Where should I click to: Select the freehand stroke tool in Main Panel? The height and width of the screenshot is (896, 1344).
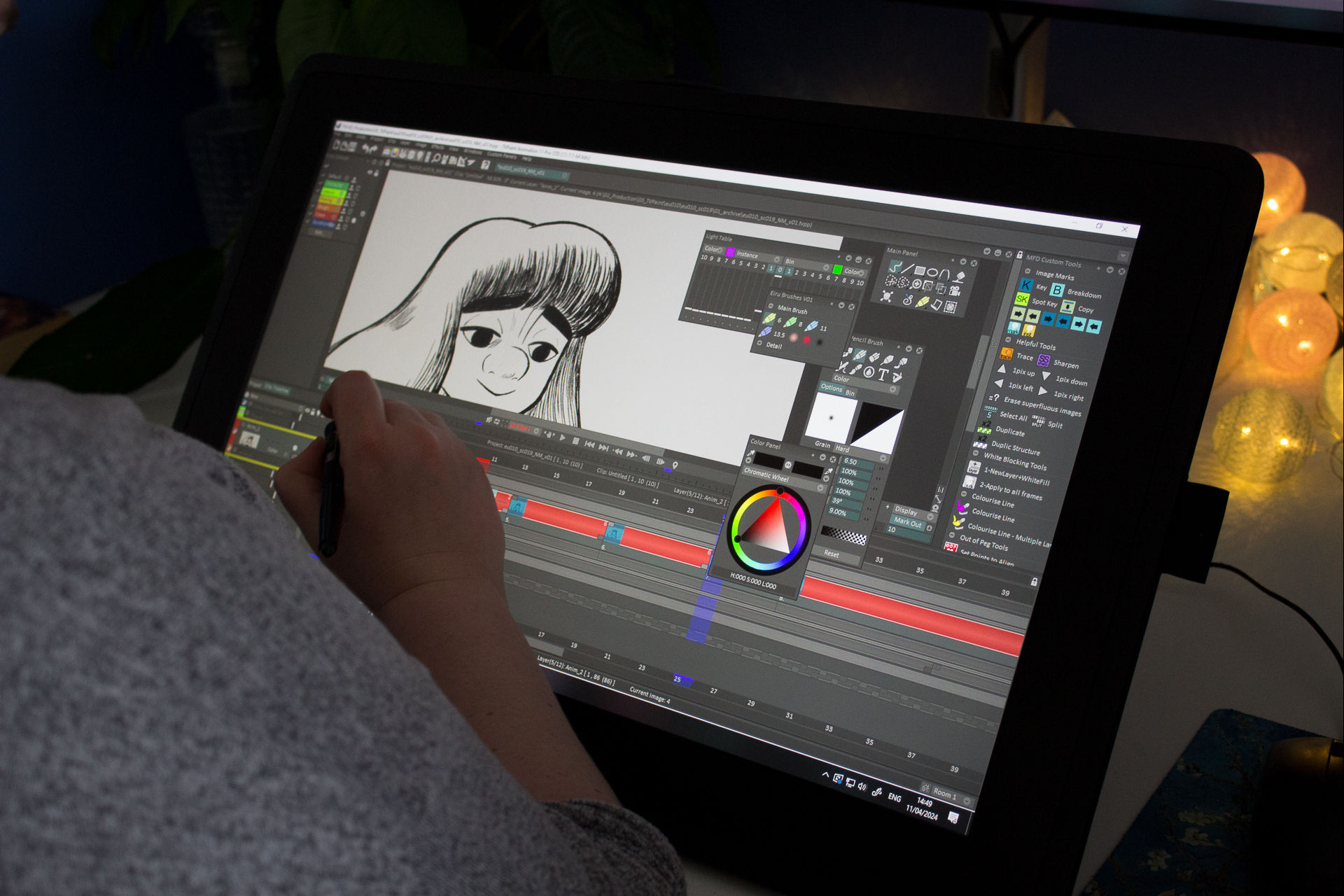(895, 267)
